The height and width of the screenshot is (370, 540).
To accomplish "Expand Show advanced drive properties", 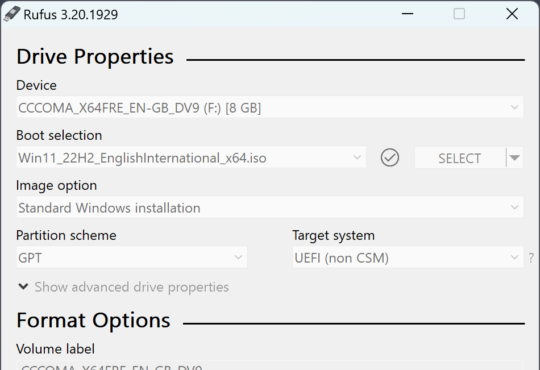I will point(131,287).
